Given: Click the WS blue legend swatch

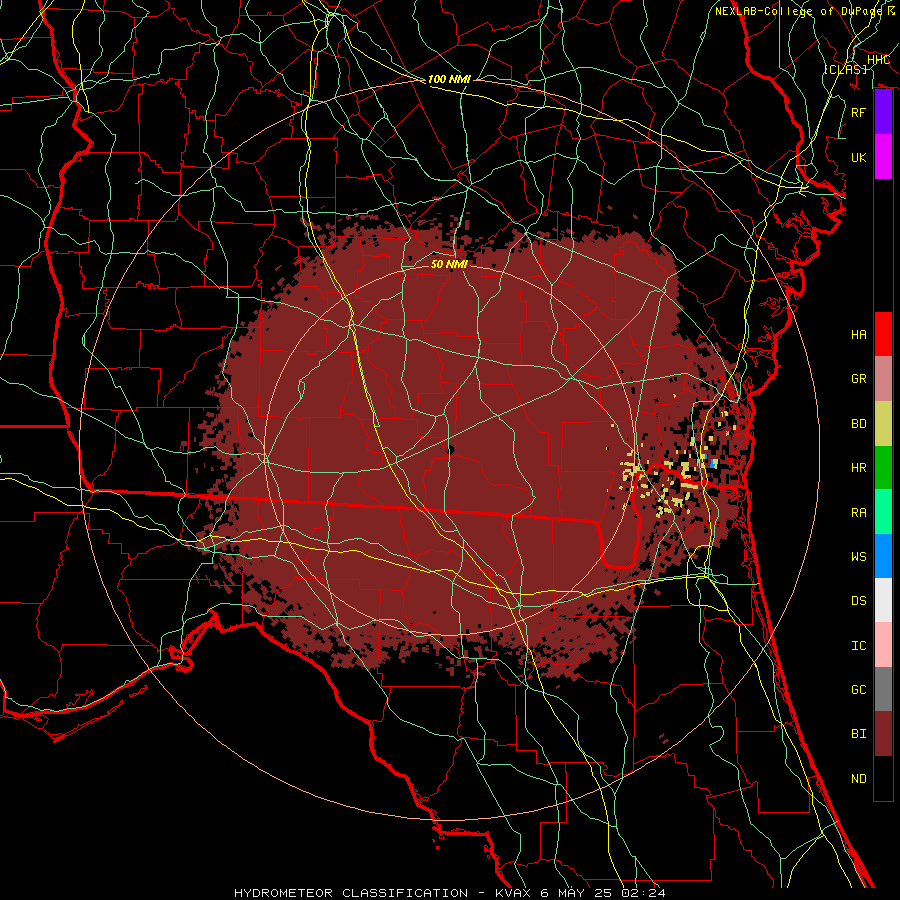Looking at the screenshot, I should click(x=883, y=556).
